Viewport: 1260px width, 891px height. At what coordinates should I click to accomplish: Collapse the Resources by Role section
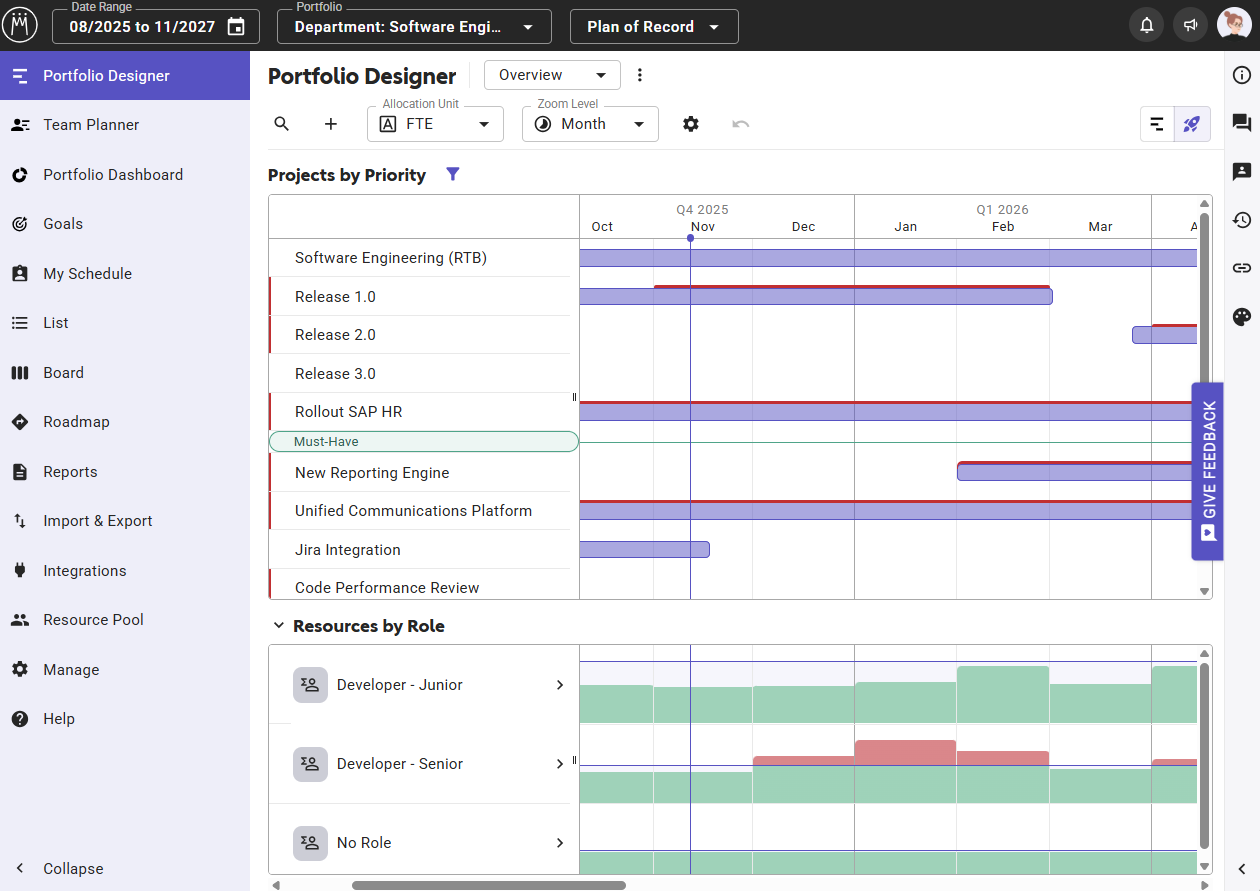pyautogui.click(x=279, y=626)
